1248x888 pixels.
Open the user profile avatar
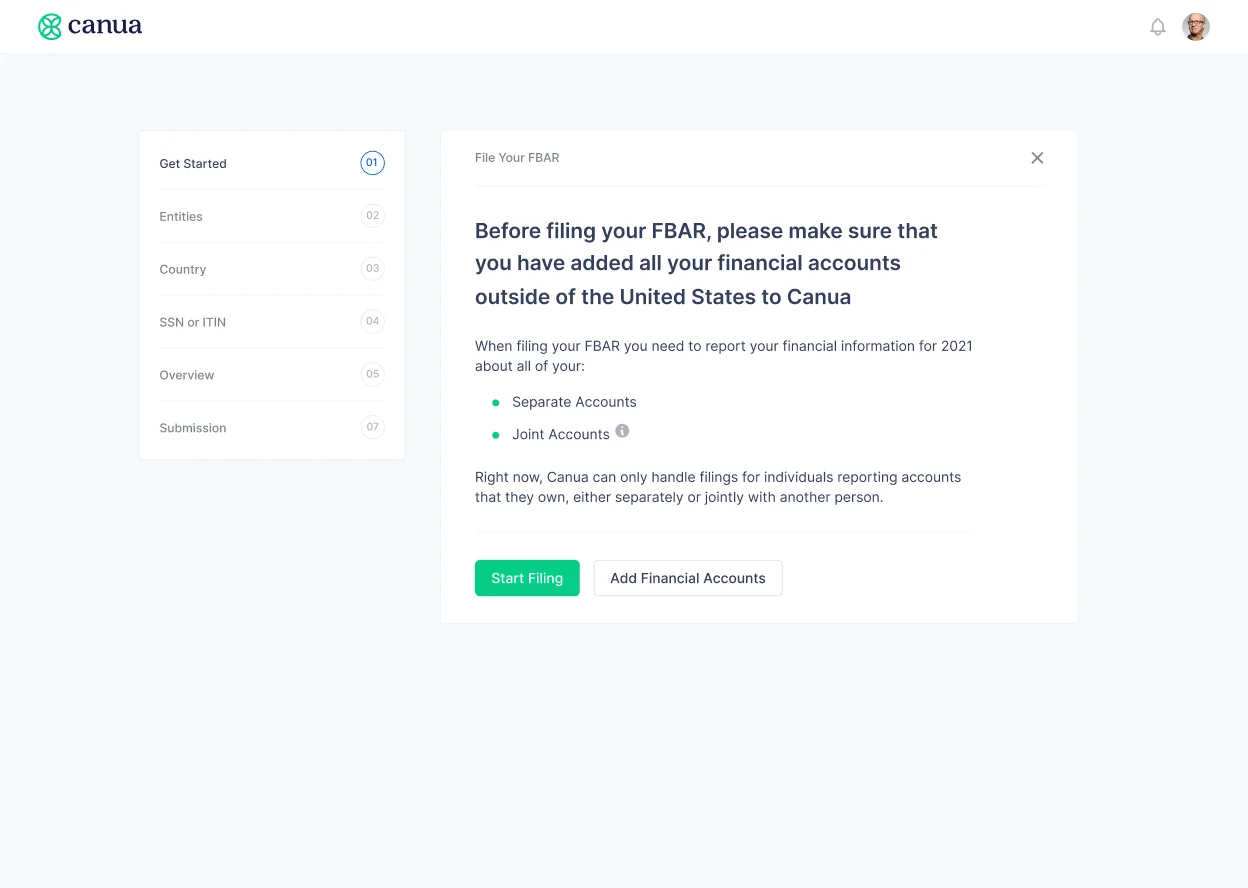point(1196,27)
